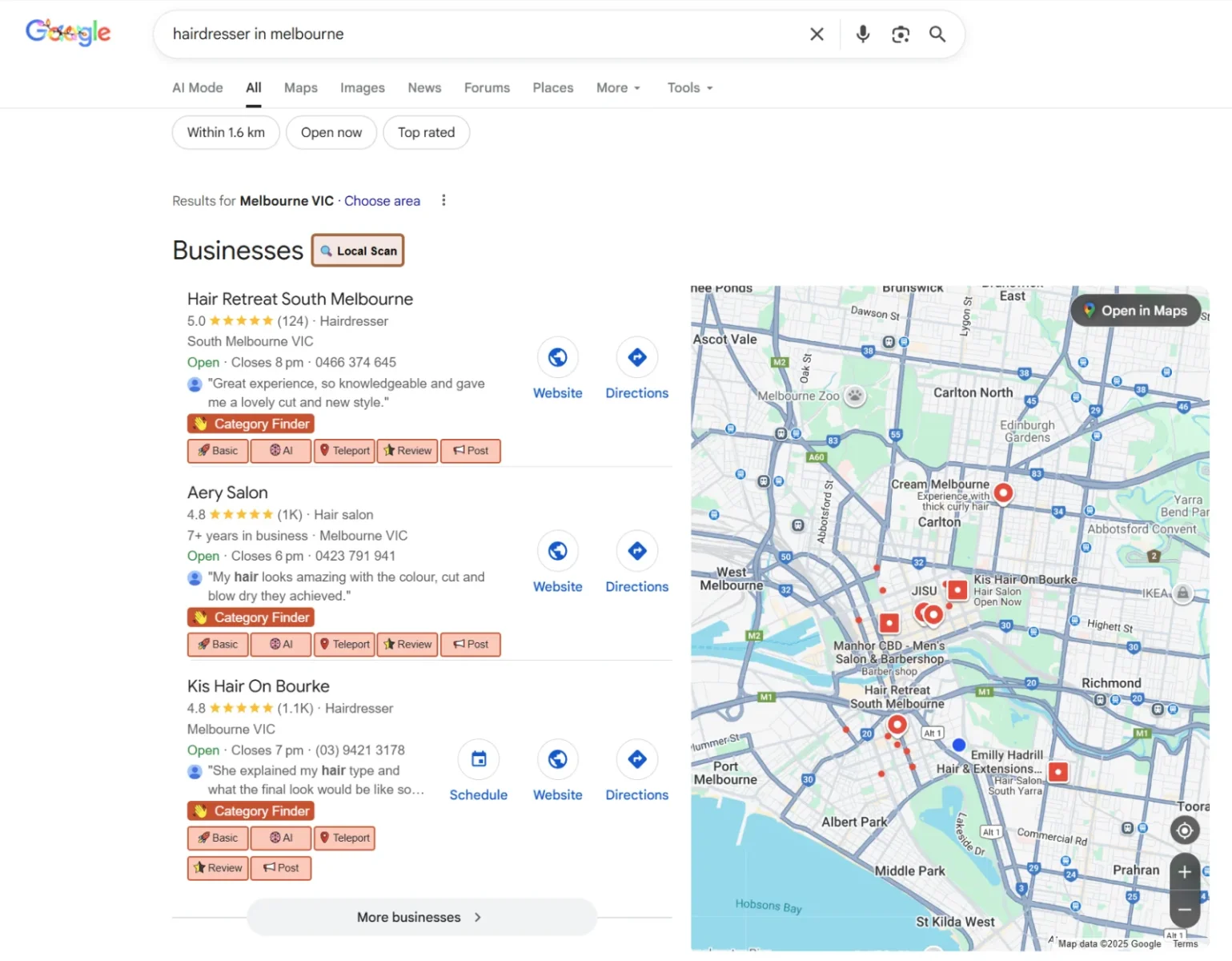This screenshot has height=961, width=1232.
Task: Open Website icon for Hair Retreat South Melbourne
Action: tap(557, 358)
